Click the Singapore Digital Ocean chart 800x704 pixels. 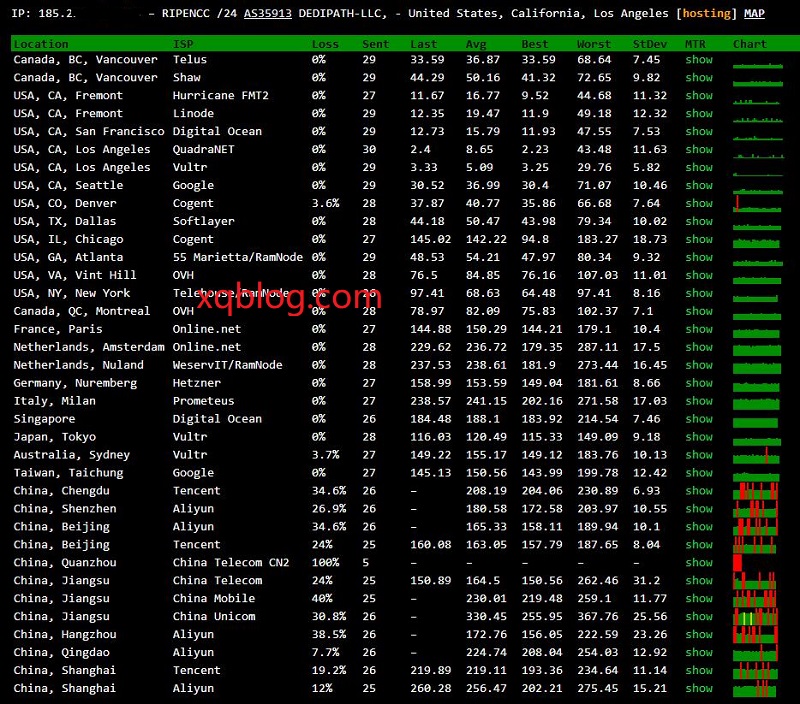[756, 422]
